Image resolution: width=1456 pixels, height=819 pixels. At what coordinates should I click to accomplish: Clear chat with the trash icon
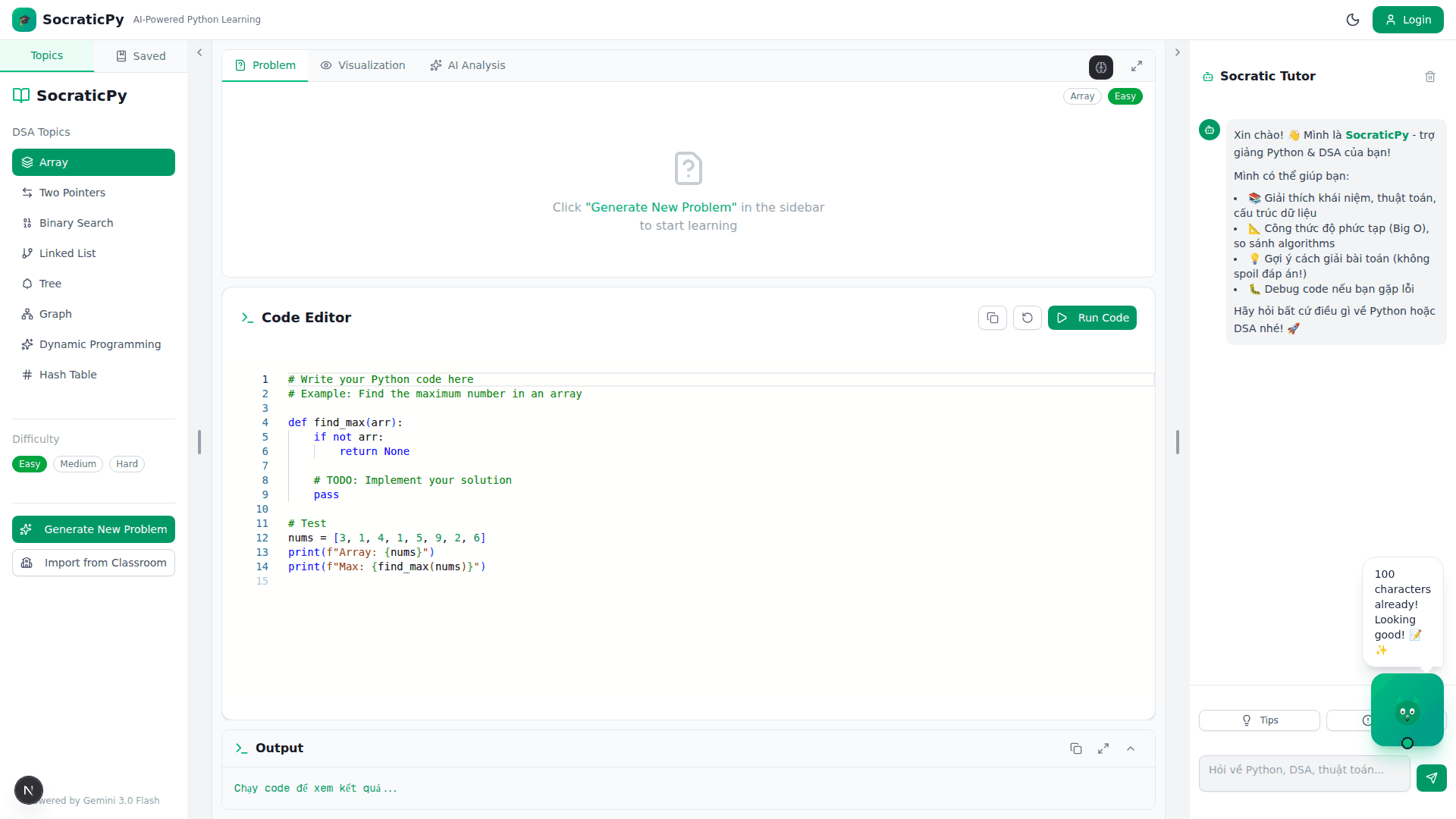pos(1430,77)
